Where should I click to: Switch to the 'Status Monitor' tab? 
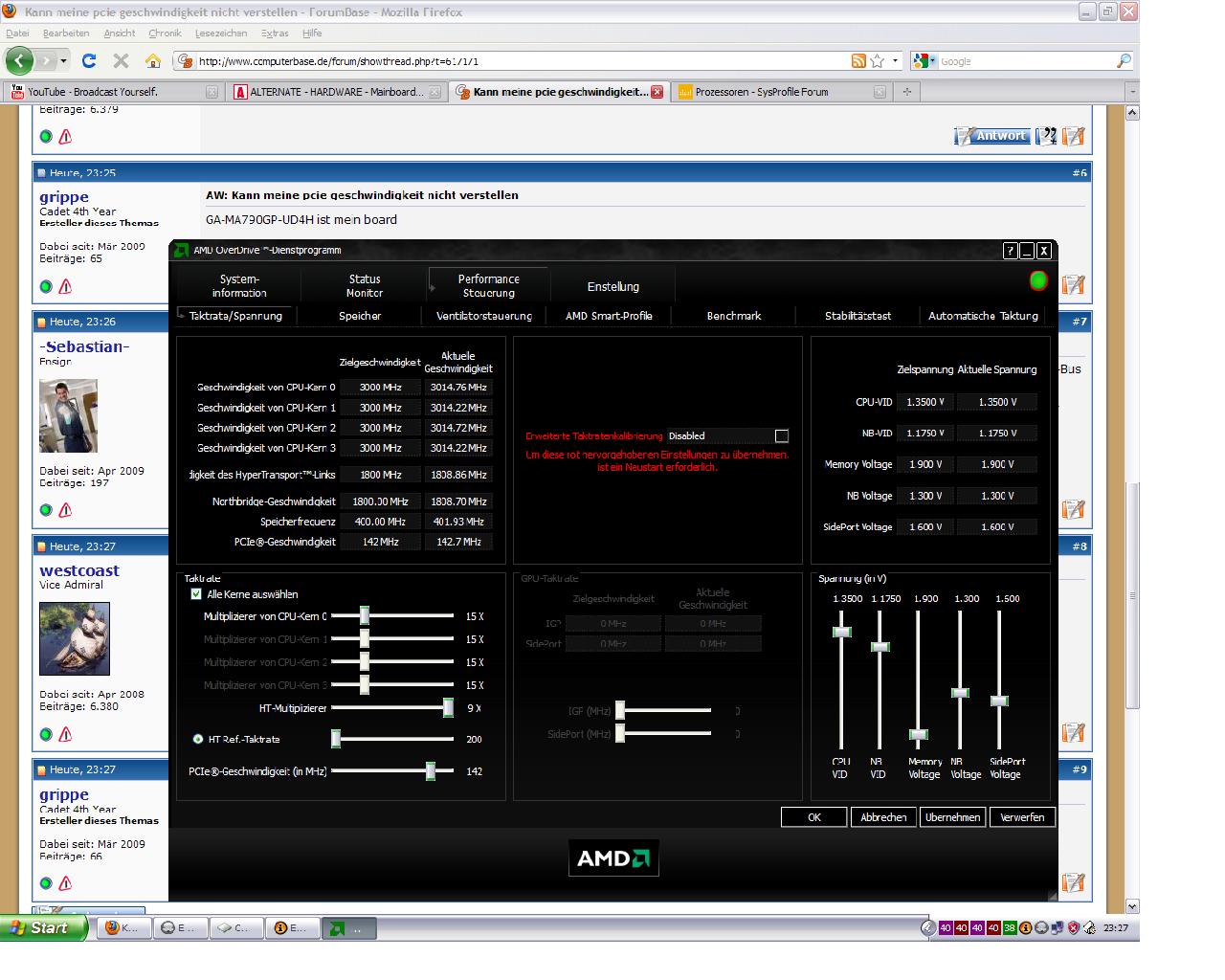pyautogui.click(x=364, y=286)
